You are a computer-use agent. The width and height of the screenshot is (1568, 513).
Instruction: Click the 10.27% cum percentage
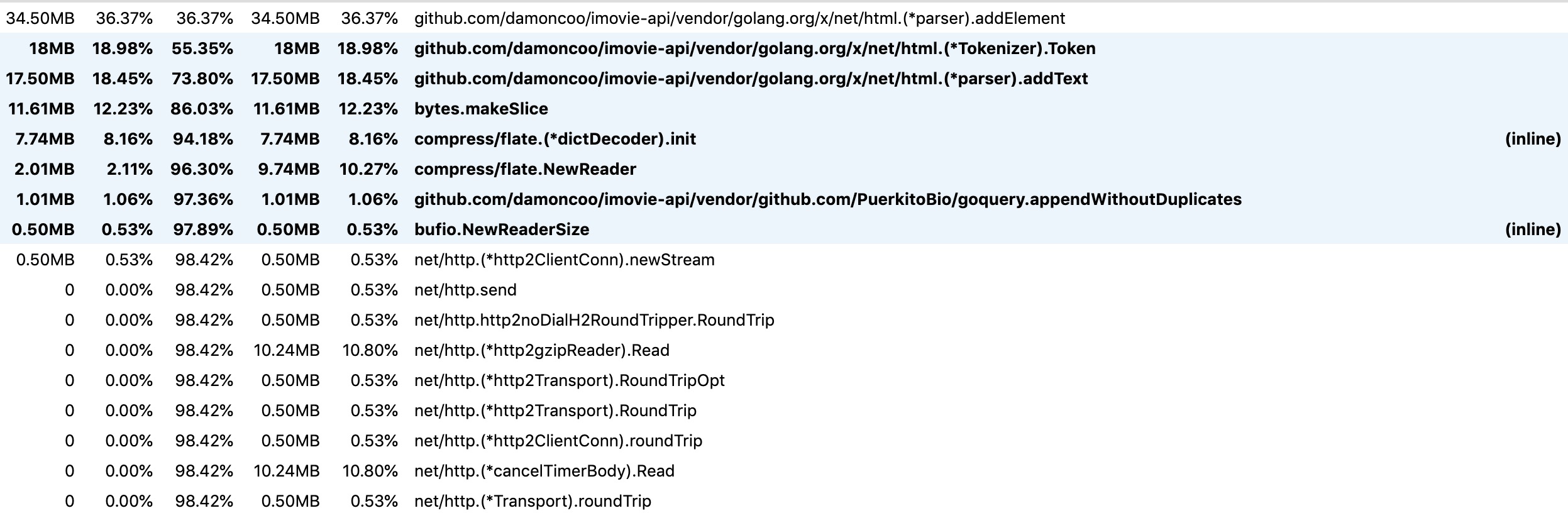368,169
